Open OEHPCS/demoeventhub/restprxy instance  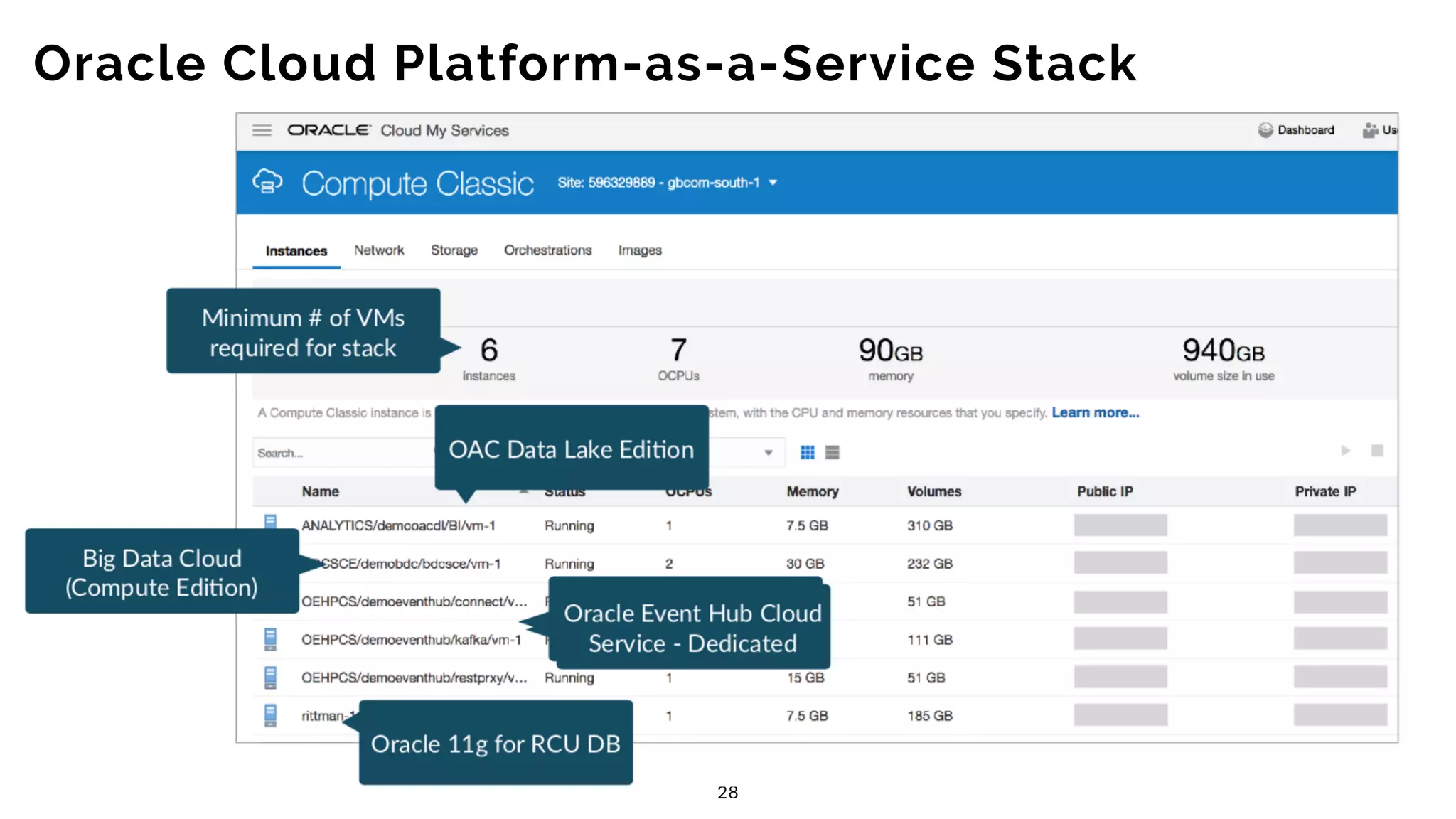coord(414,678)
